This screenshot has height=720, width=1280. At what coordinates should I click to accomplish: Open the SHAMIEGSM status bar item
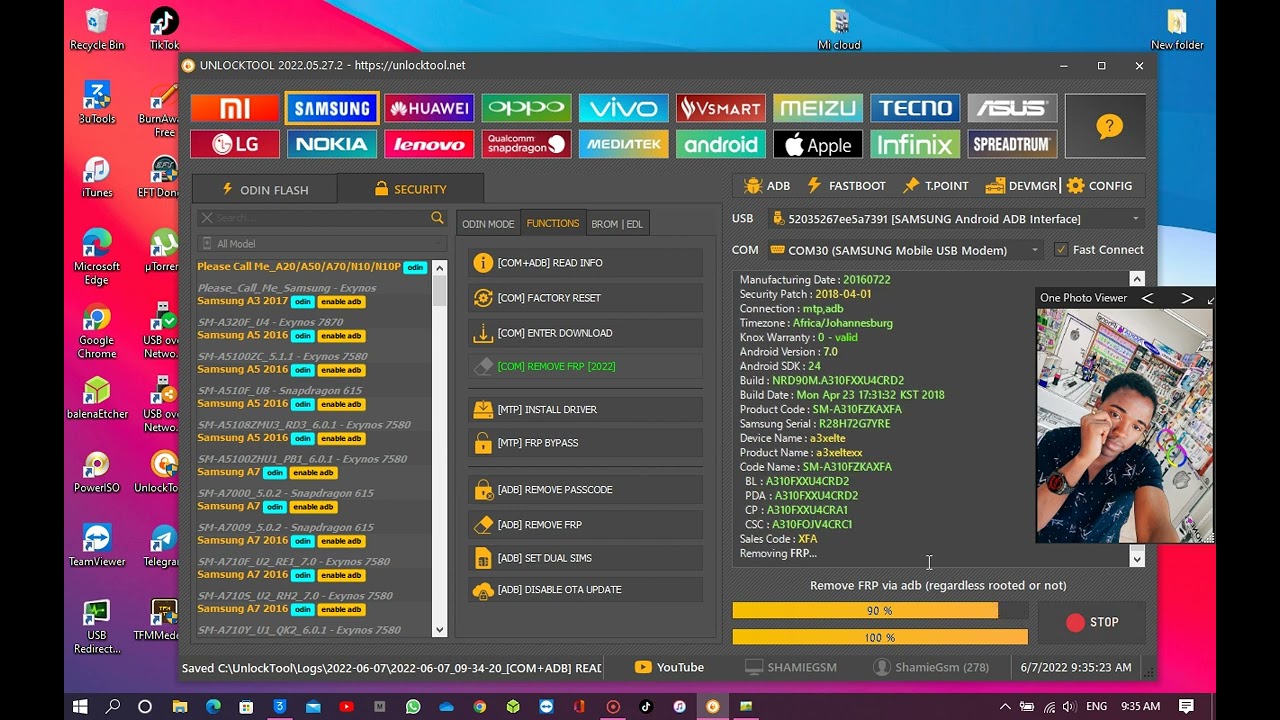[x=790, y=667]
